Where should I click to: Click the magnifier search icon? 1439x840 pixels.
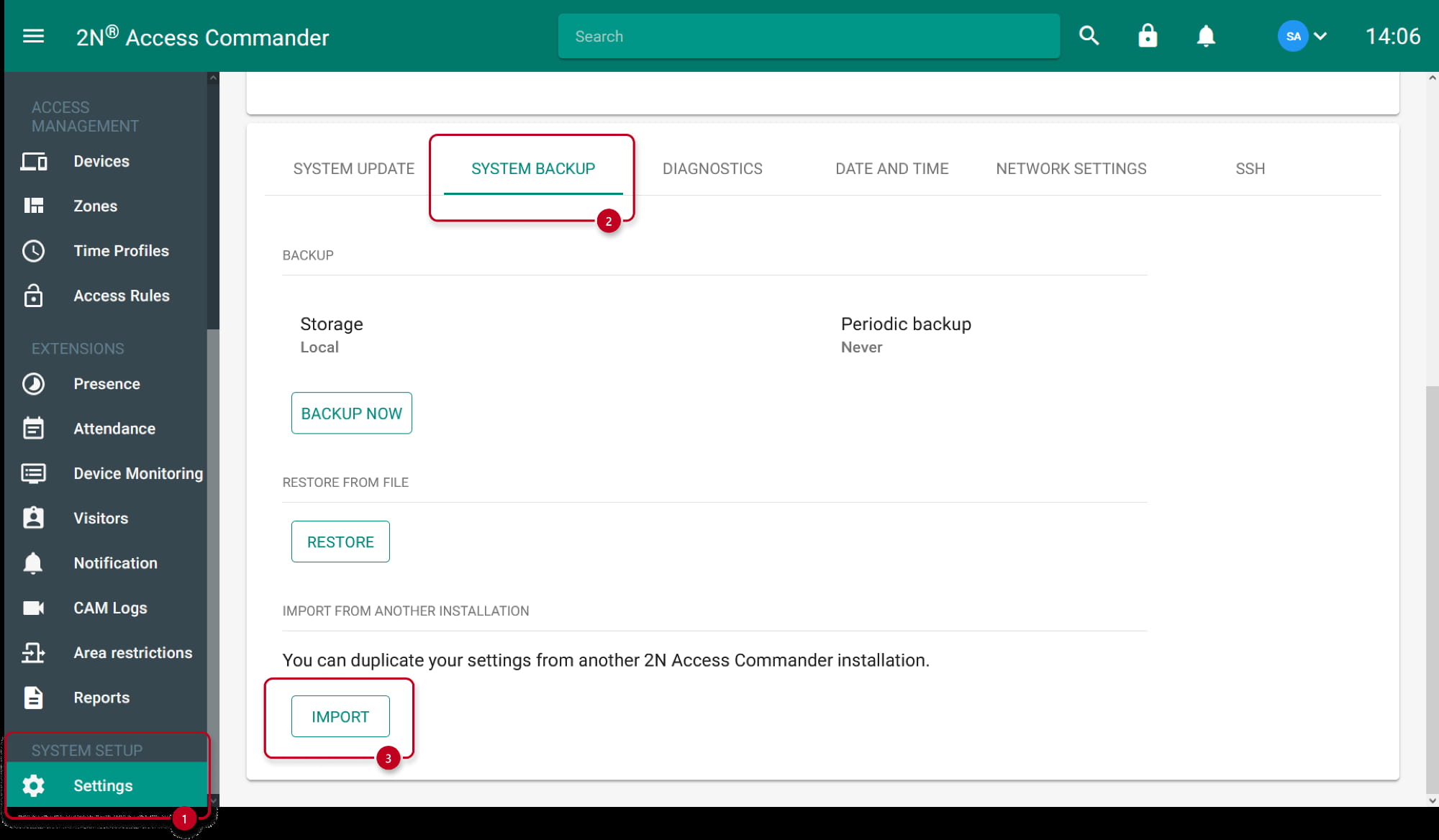coord(1089,36)
